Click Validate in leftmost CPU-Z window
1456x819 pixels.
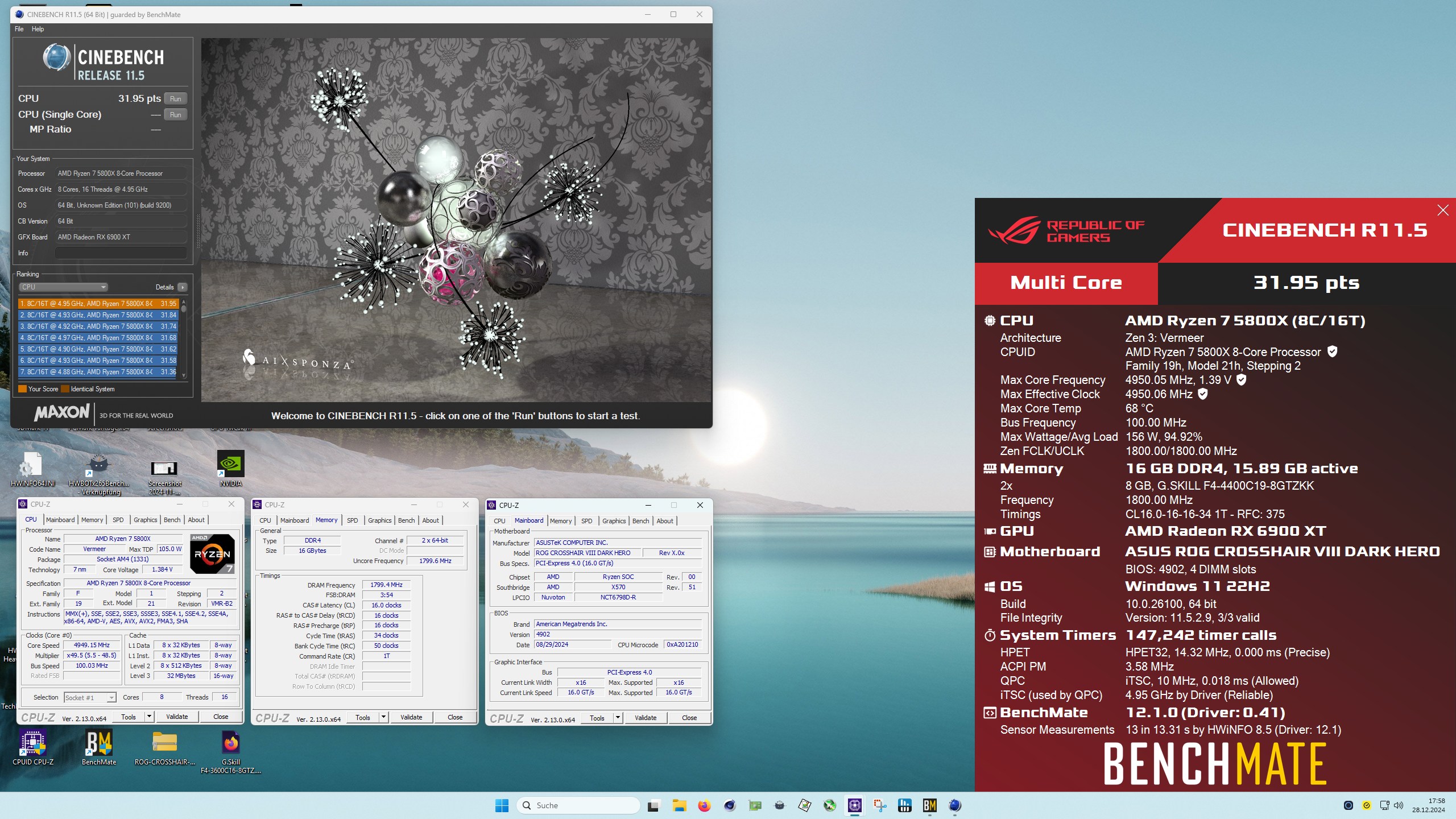(177, 717)
